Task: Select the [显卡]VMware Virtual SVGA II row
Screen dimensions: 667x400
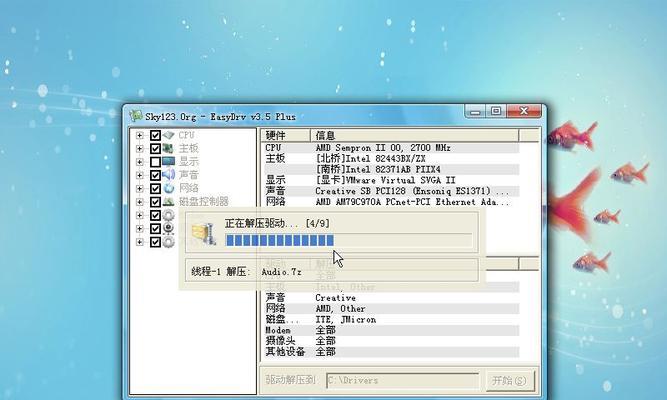Action: [390, 180]
